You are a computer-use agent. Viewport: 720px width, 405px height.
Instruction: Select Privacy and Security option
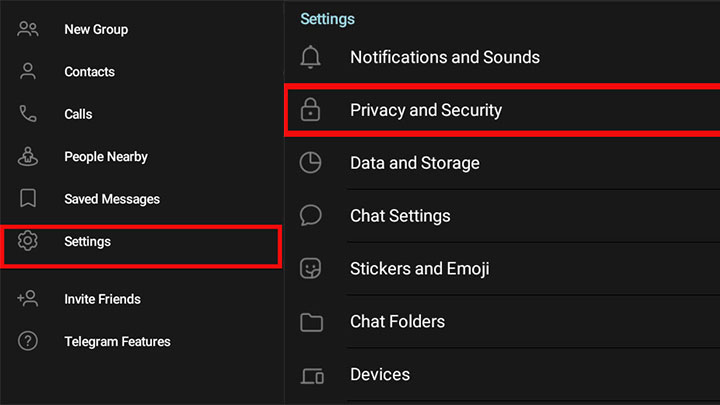pos(426,110)
